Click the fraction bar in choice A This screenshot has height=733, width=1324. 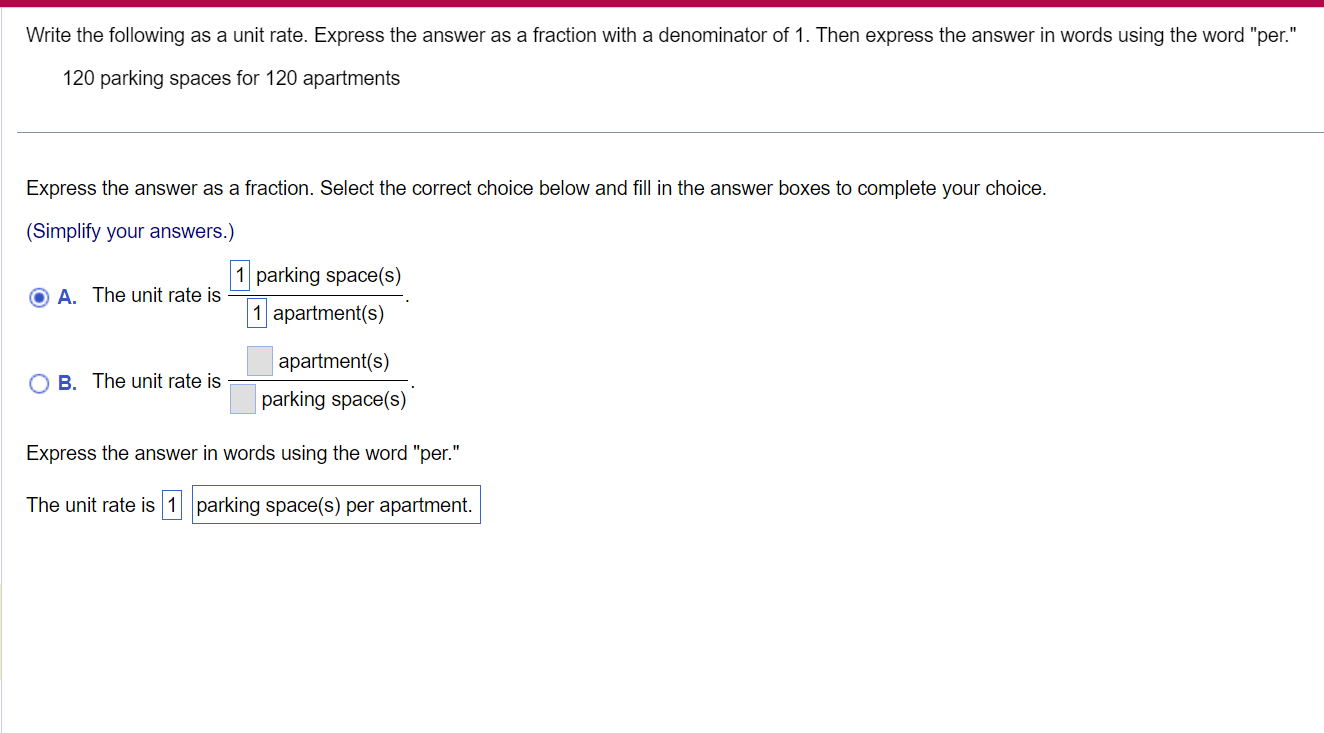(x=315, y=294)
